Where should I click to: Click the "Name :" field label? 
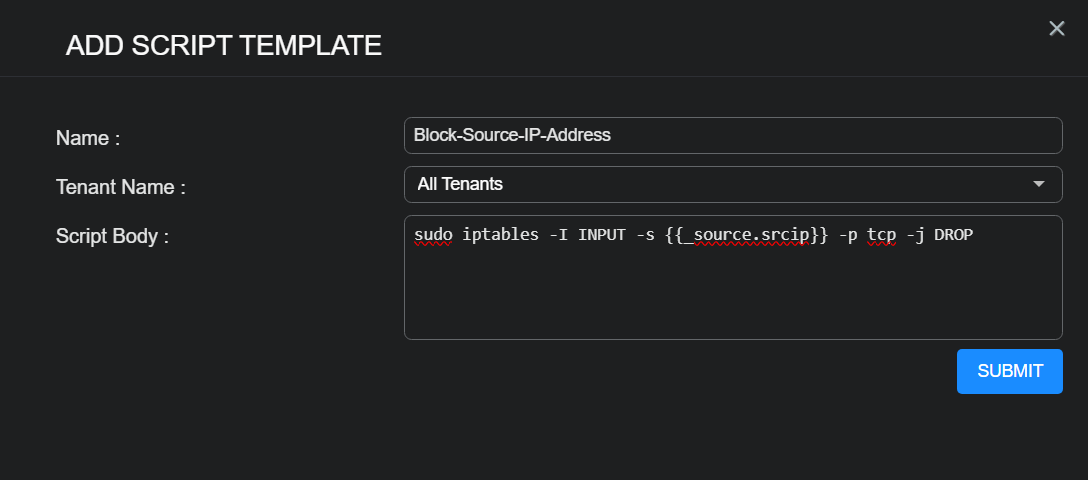click(x=88, y=139)
